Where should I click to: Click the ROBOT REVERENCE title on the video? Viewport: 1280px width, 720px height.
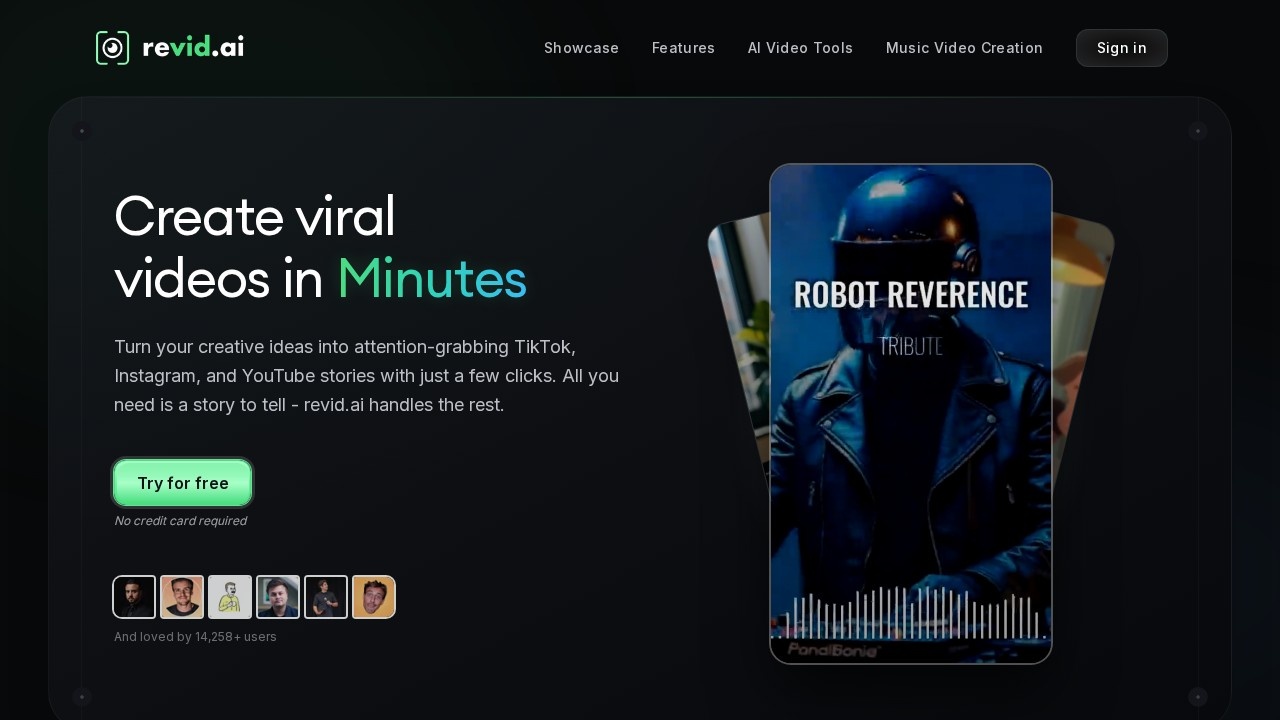(x=911, y=295)
